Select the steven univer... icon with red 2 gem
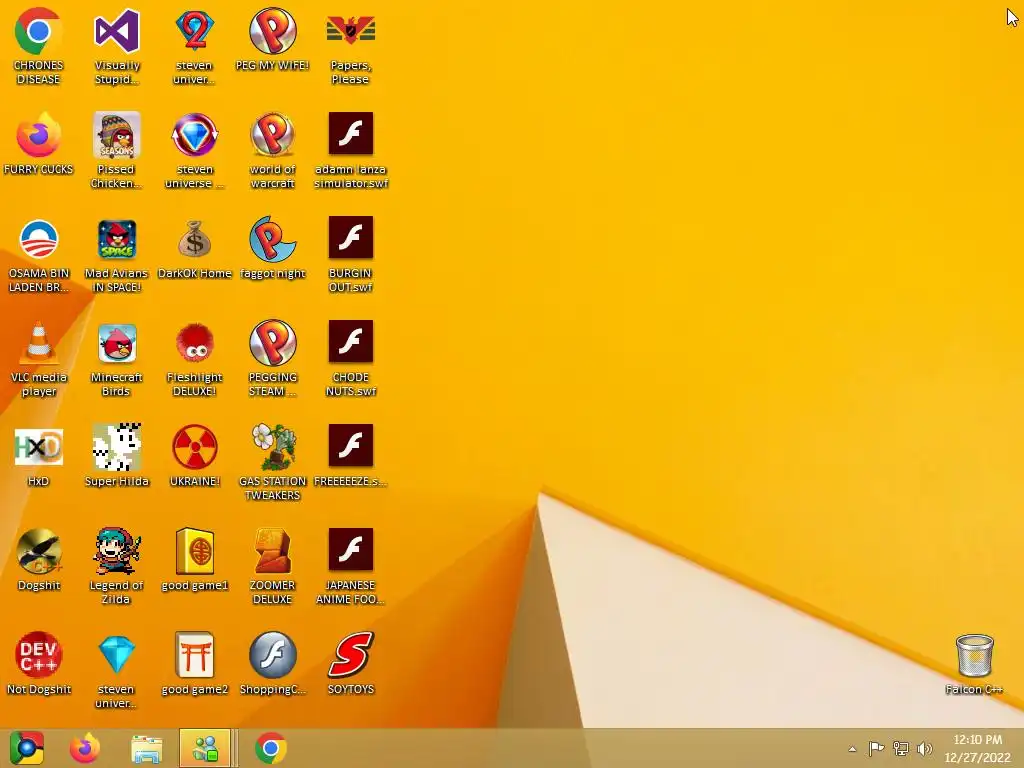This screenshot has height=768, width=1024. (195, 46)
